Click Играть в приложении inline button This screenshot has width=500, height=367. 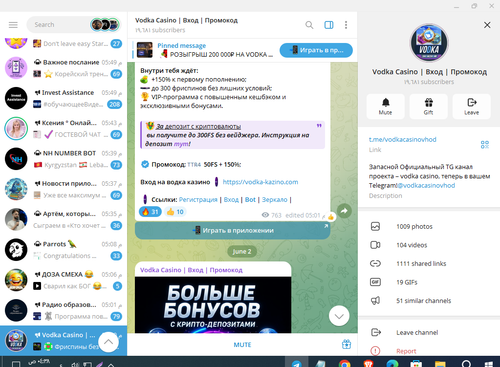233,230
